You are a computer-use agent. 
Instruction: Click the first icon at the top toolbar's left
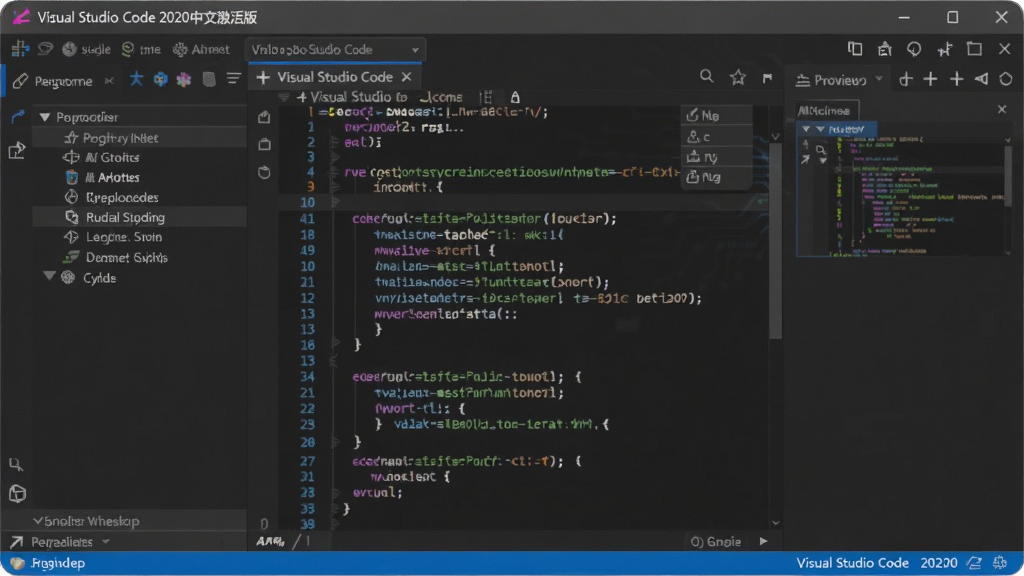pyautogui.click(x=20, y=49)
